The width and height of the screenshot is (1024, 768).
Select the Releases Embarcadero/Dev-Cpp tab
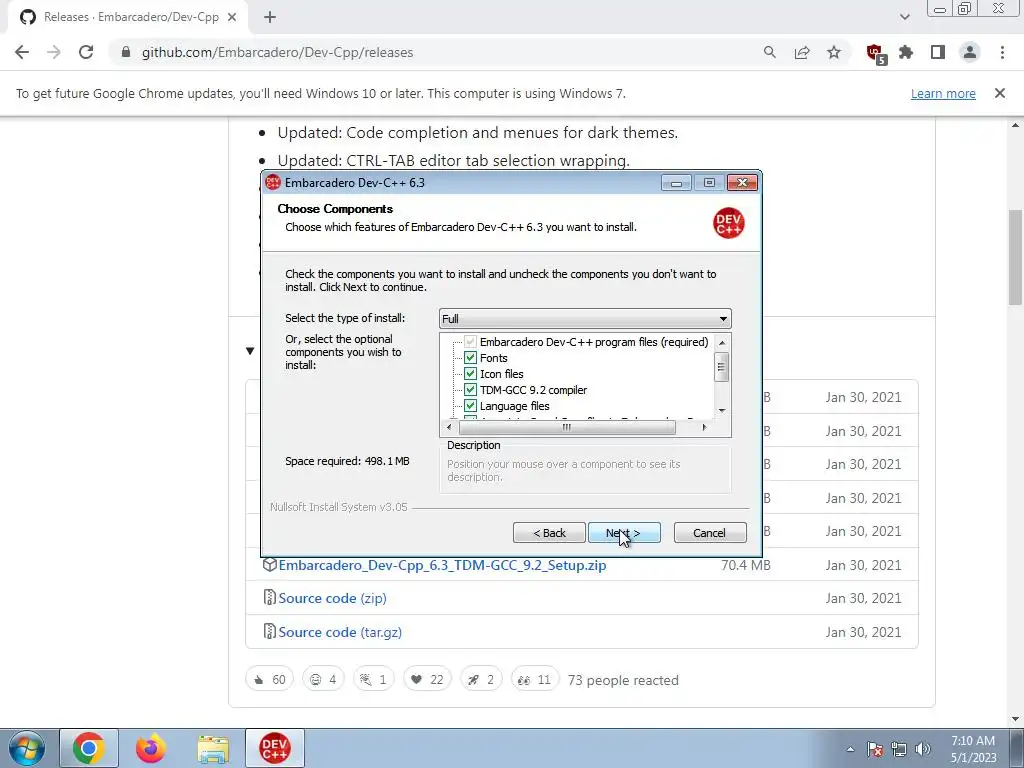127,17
